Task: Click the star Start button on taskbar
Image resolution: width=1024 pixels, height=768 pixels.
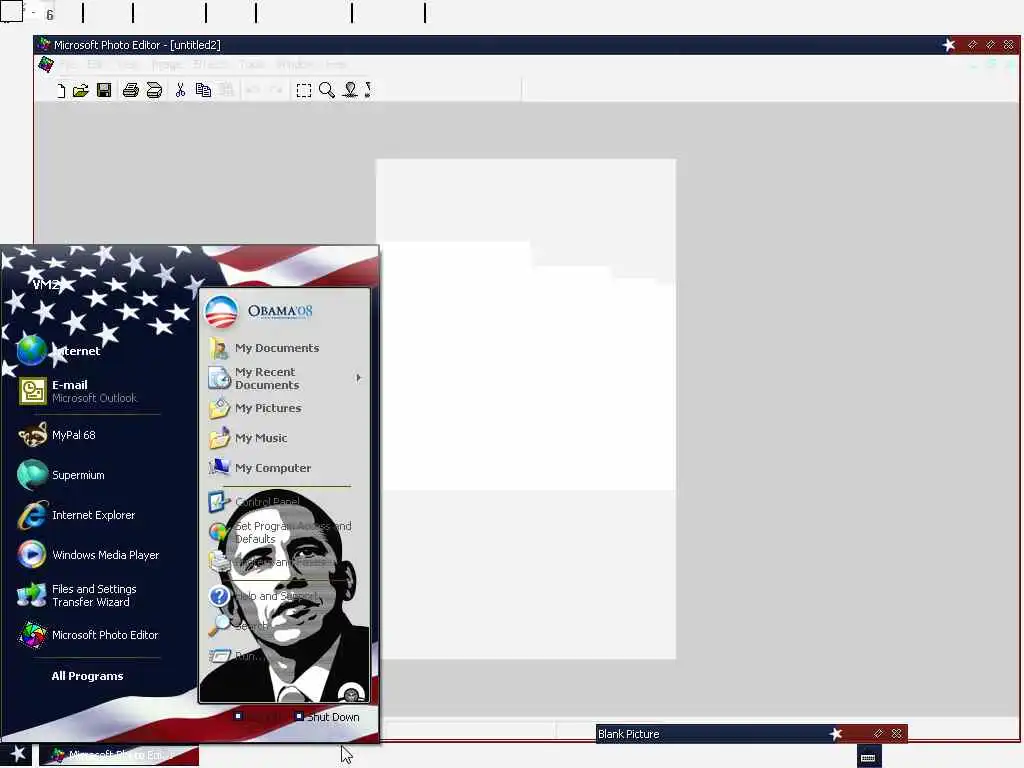Action: click(x=18, y=755)
